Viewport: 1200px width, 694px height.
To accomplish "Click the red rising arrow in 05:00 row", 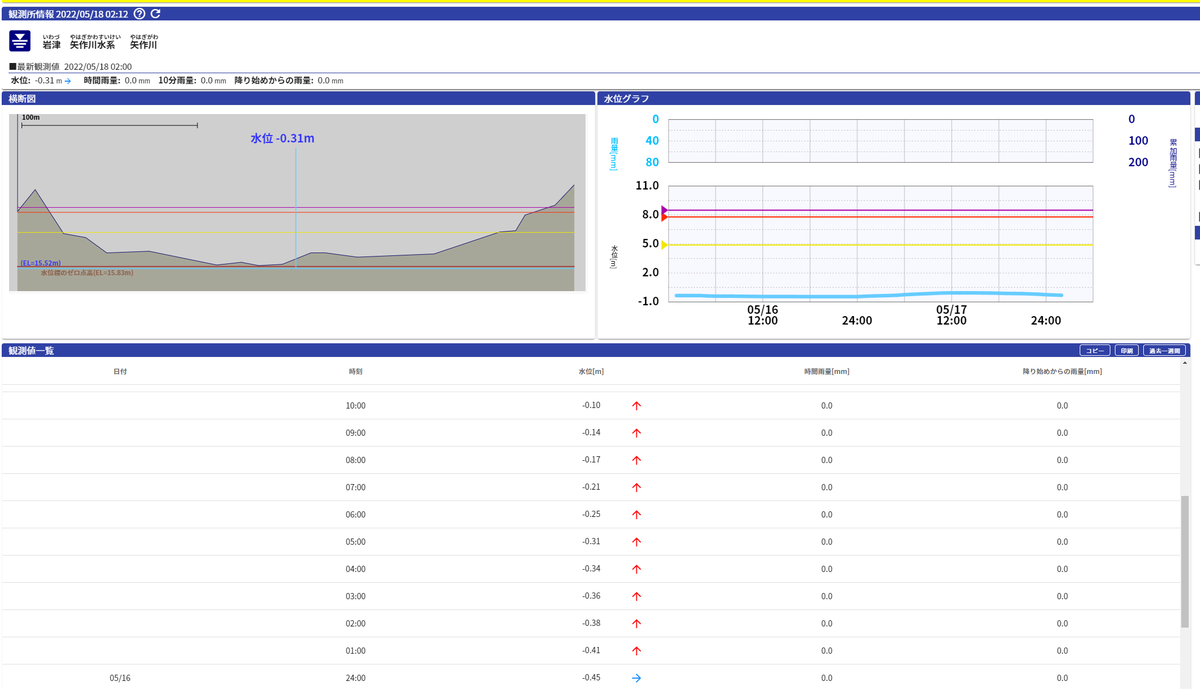I will [636, 542].
